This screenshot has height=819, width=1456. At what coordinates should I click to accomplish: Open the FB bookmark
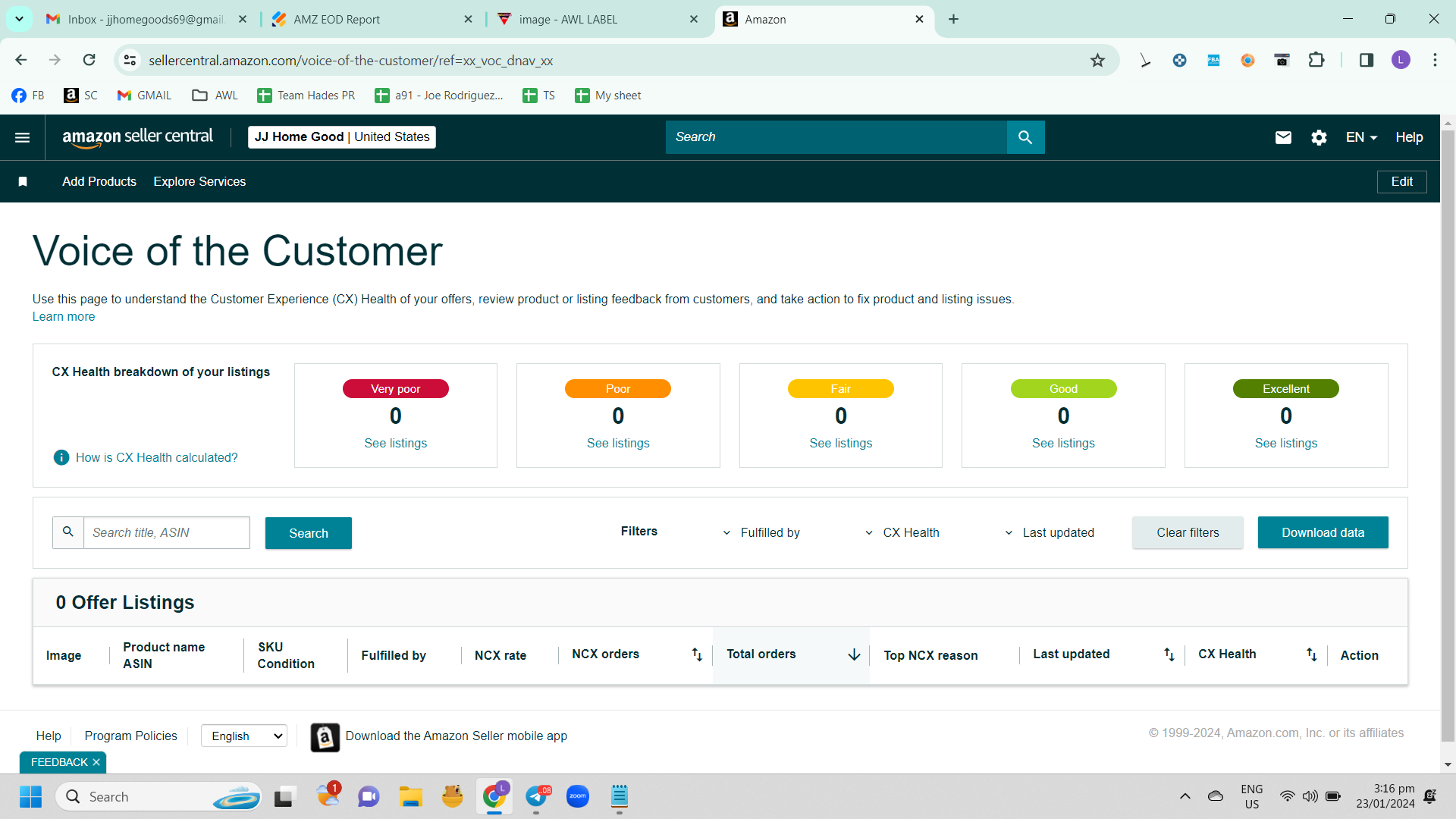coord(28,96)
